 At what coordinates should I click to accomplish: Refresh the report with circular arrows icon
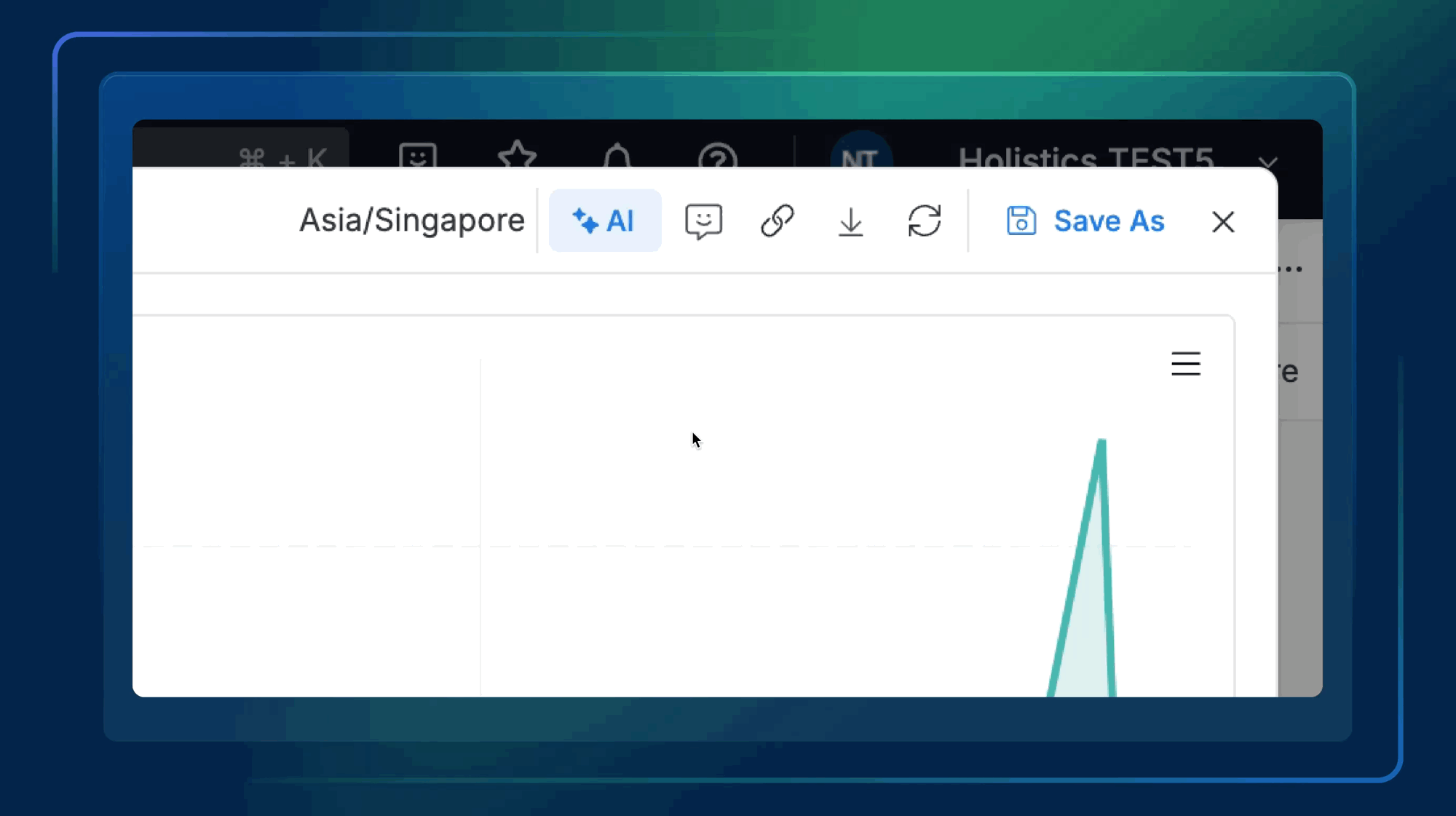(x=925, y=221)
